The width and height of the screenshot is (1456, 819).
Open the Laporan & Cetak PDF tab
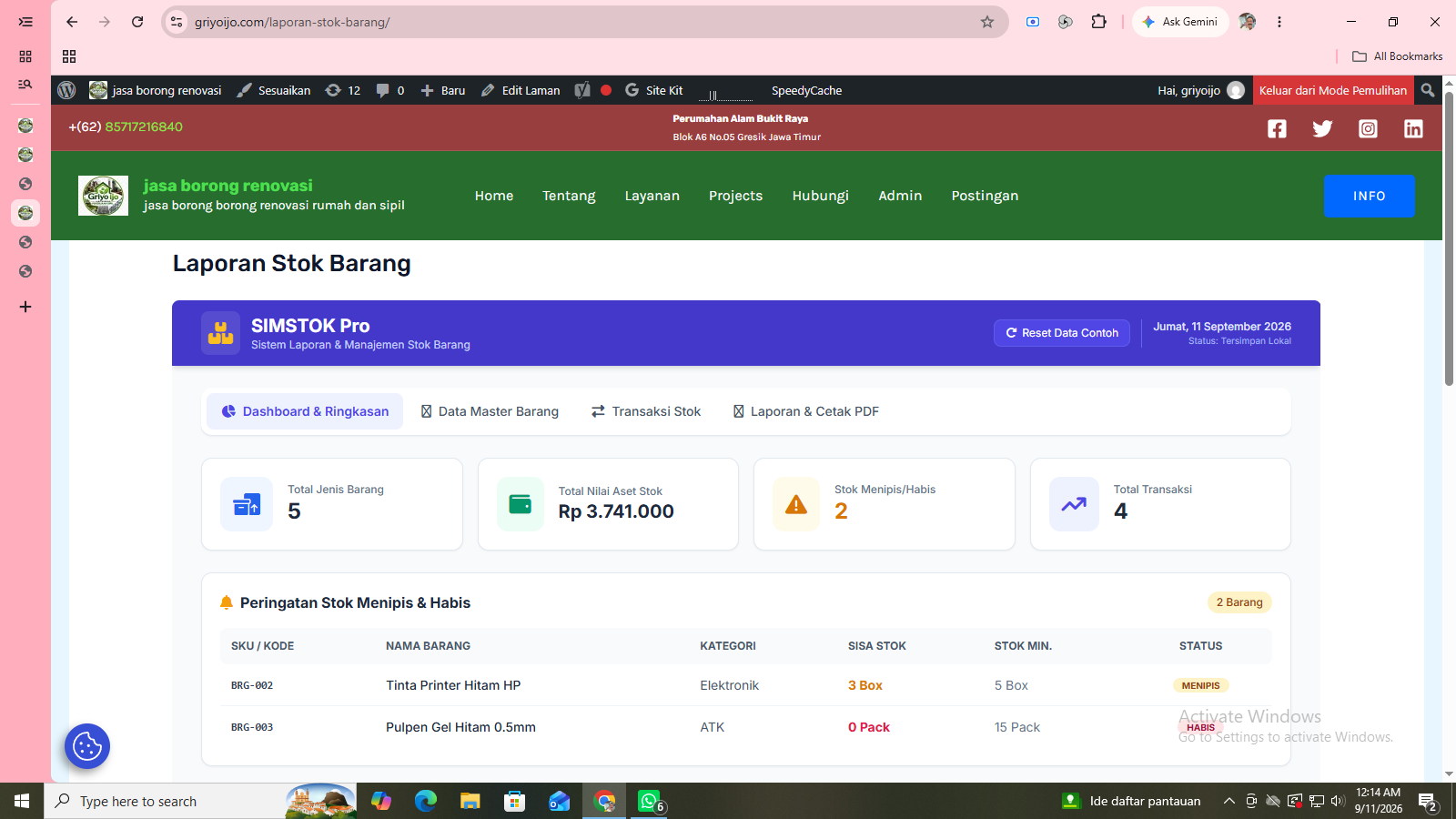coord(806,411)
